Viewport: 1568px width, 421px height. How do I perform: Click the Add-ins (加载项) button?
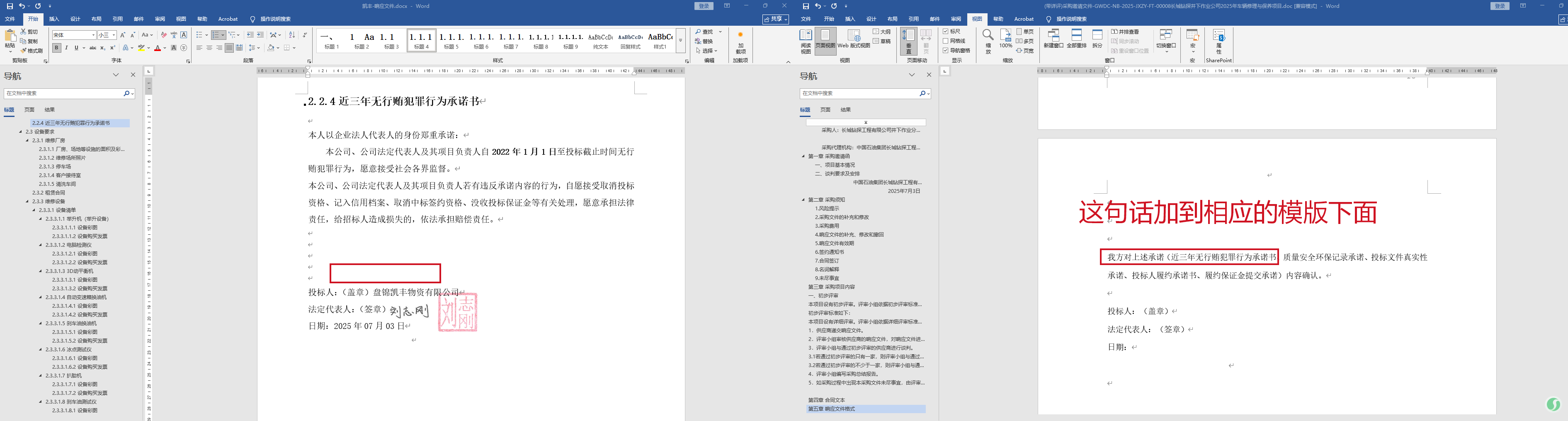(740, 43)
